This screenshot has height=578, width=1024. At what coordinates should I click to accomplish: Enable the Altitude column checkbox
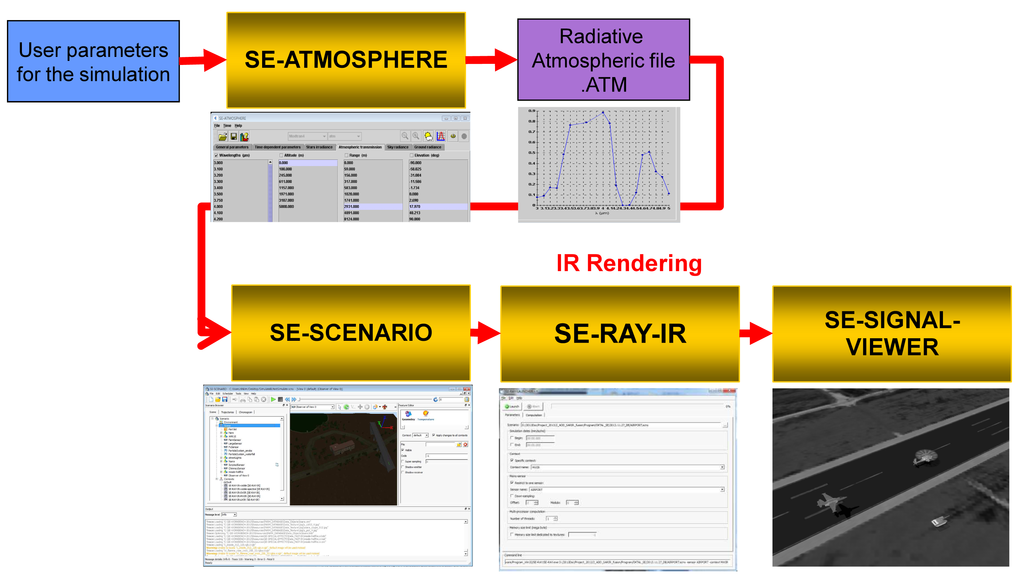(x=282, y=155)
